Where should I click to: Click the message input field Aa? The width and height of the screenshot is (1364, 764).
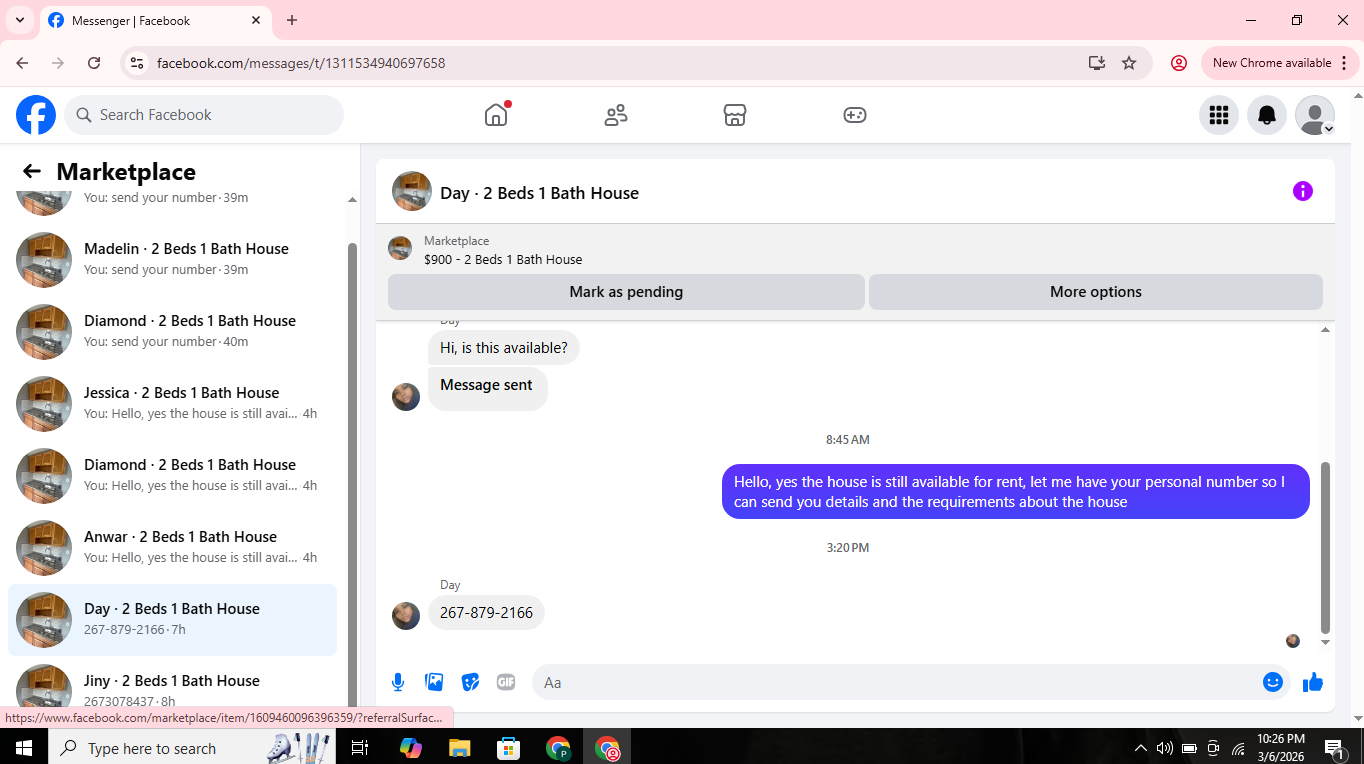pyautogui.click(x=900, y=682)
